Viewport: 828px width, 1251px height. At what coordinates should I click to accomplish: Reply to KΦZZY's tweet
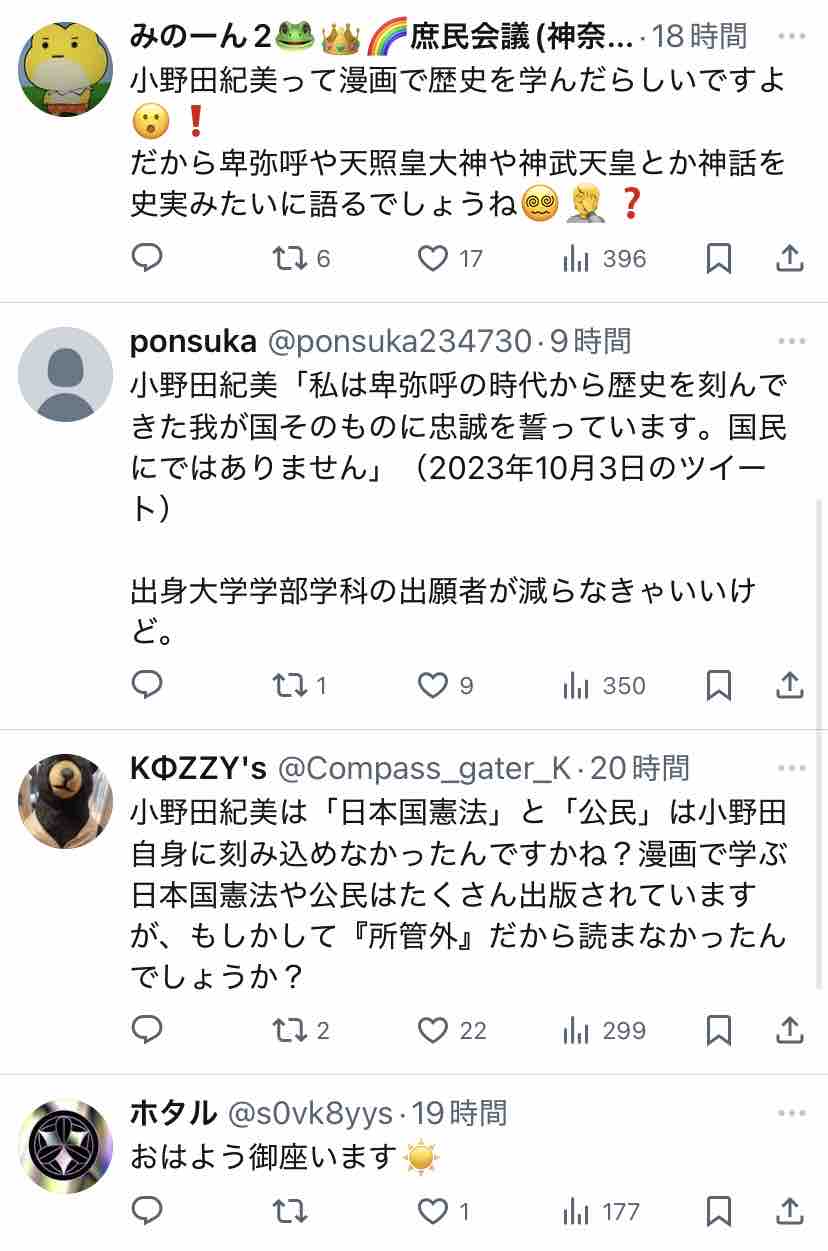[147, 1030]
